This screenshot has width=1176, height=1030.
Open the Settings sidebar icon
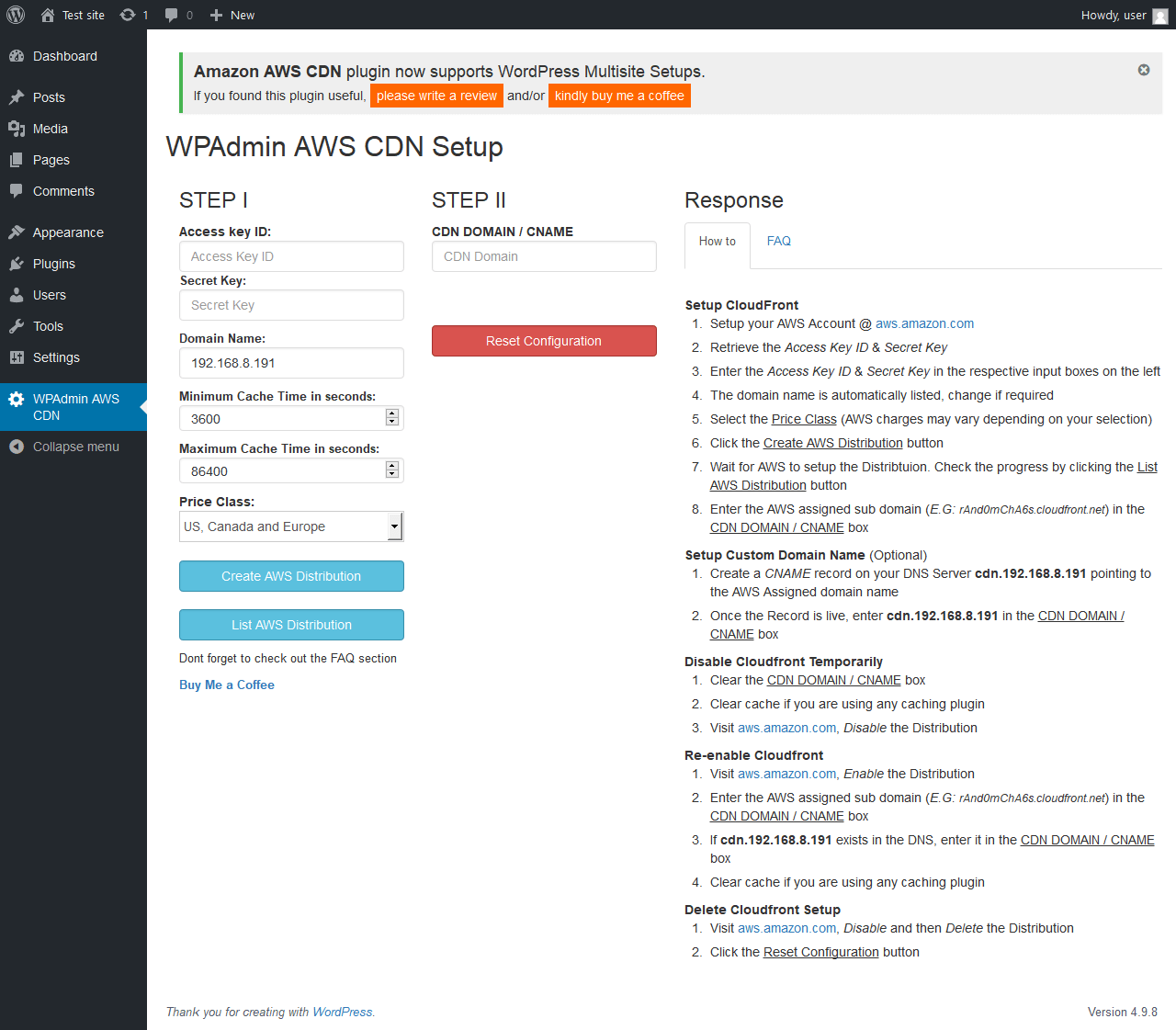(x=17, y=357)
